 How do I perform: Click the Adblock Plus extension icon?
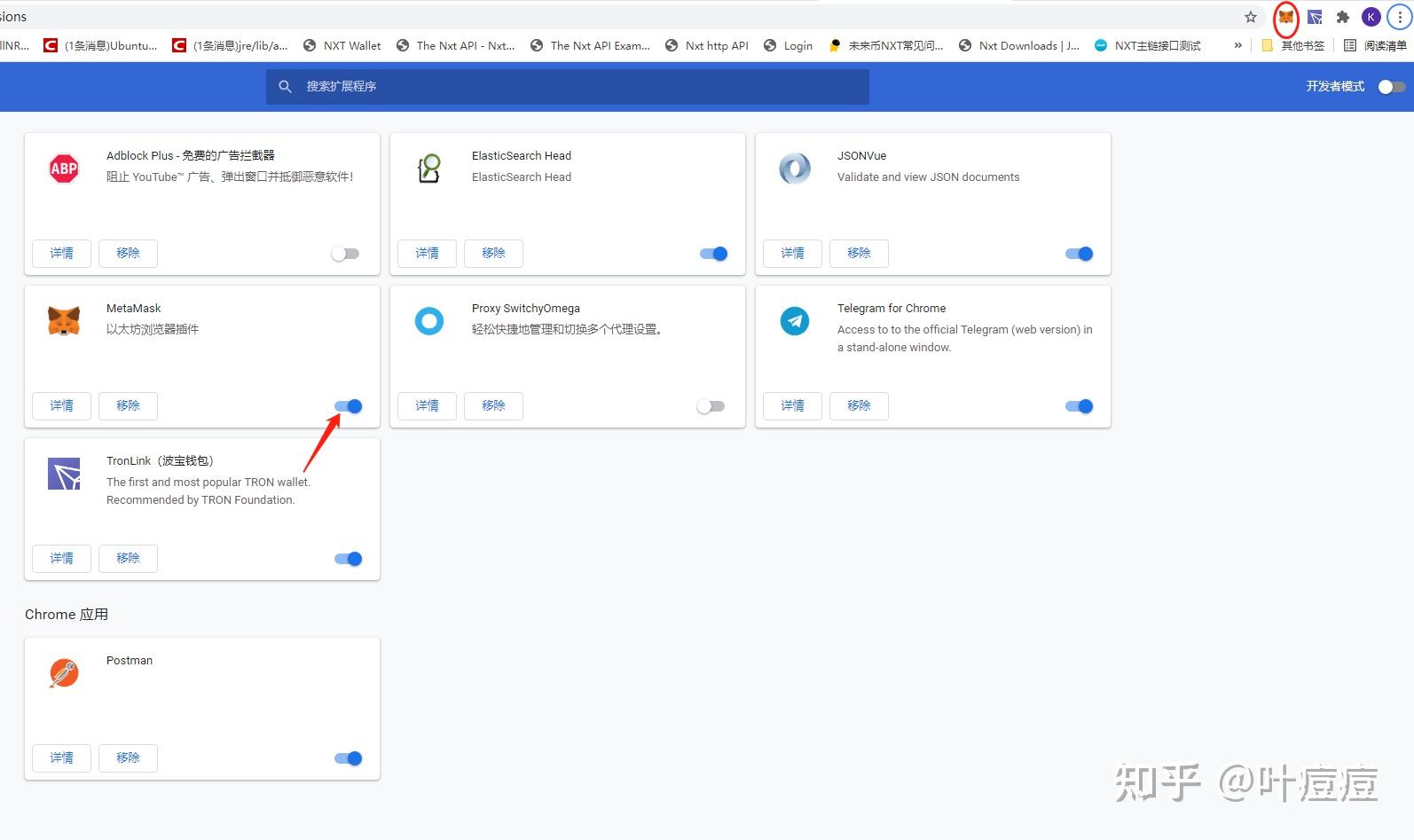click(x=64, y=169)
